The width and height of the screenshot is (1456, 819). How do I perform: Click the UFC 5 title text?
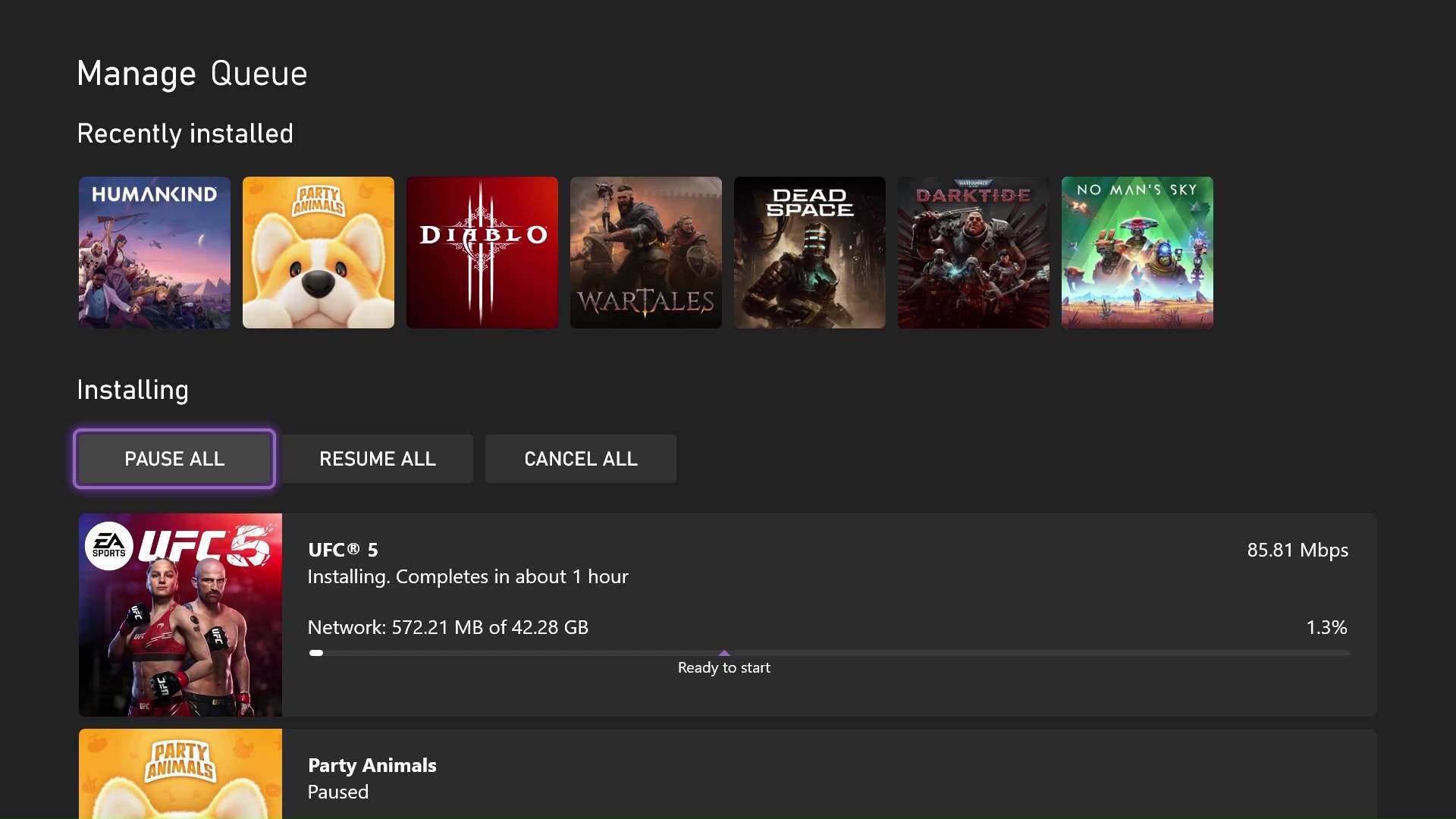[343, 550]
